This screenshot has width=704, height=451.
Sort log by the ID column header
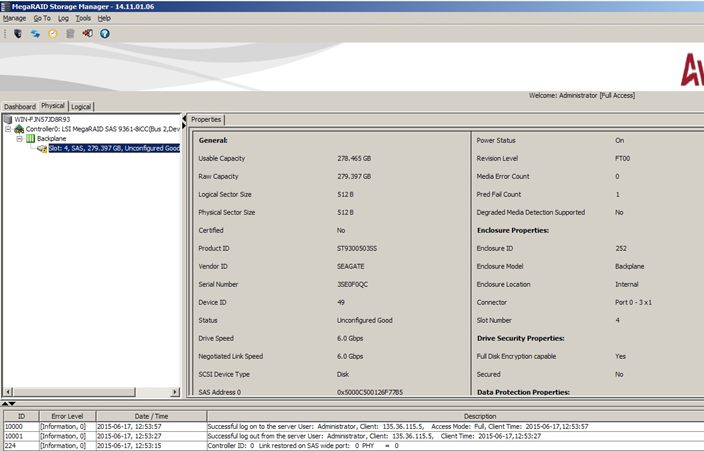pos(21,416)
